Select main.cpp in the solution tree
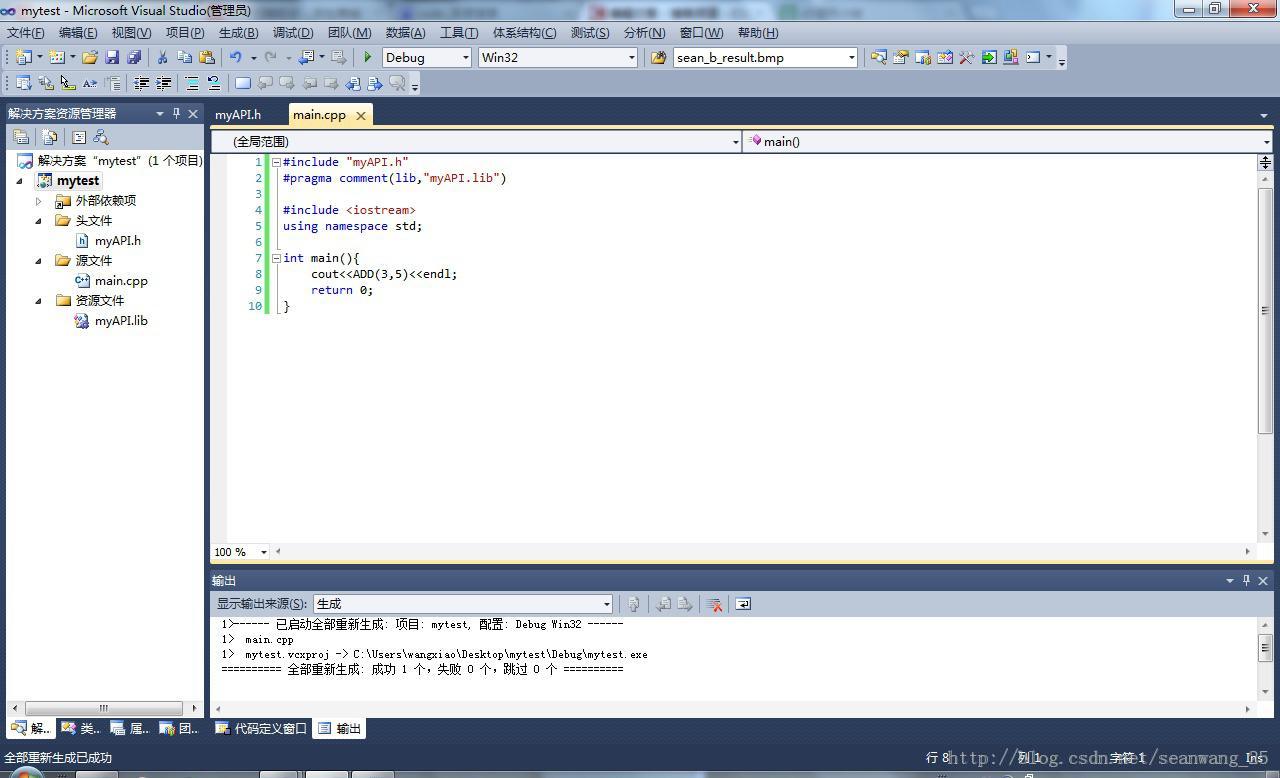Viewport: 1280px width, 778px height. pyautogui.click(x=121, y=281)
